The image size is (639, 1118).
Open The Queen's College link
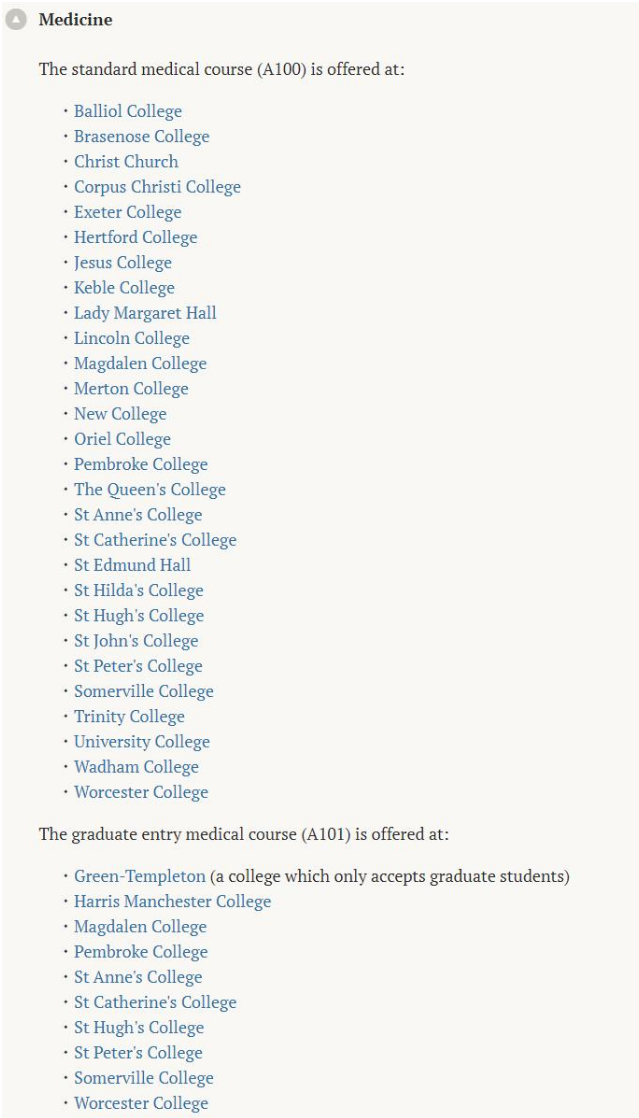pos(150,490)
